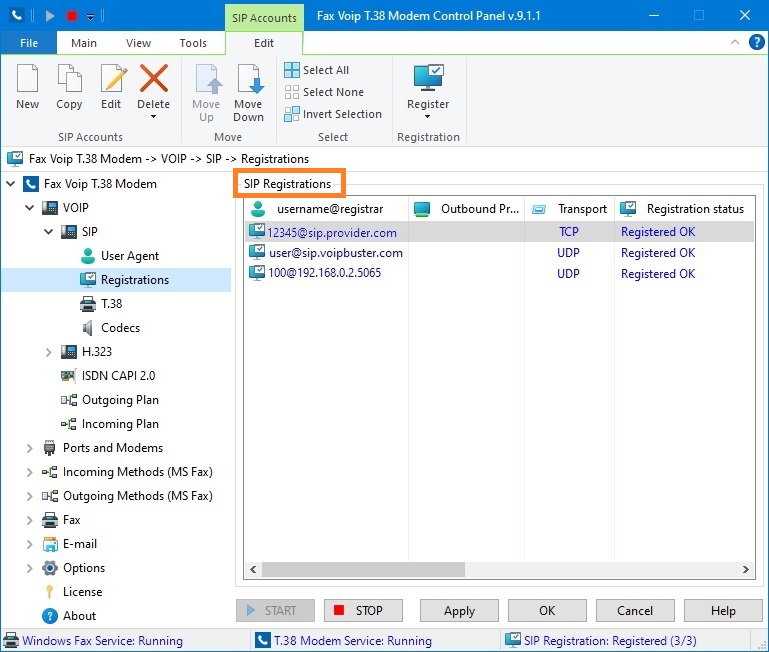
Task: Click the blue play icon in quick access bar
Action: (50, 16)
